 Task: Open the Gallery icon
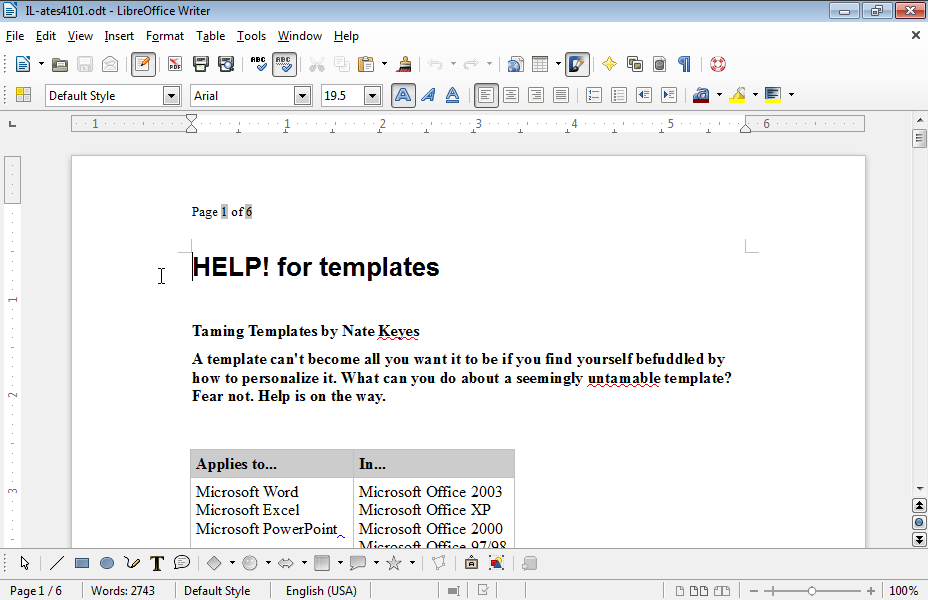pos(635,64)
